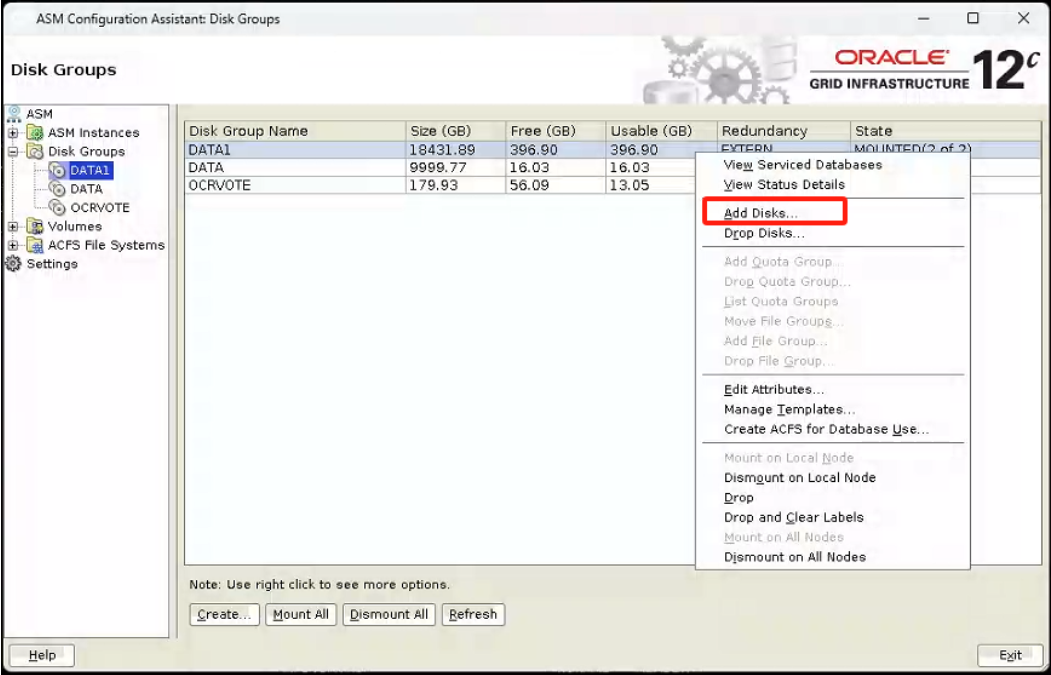Exit the ASM Configuration Assistant
Screen dimensions: 1051x675
[x=1010, y=655]
